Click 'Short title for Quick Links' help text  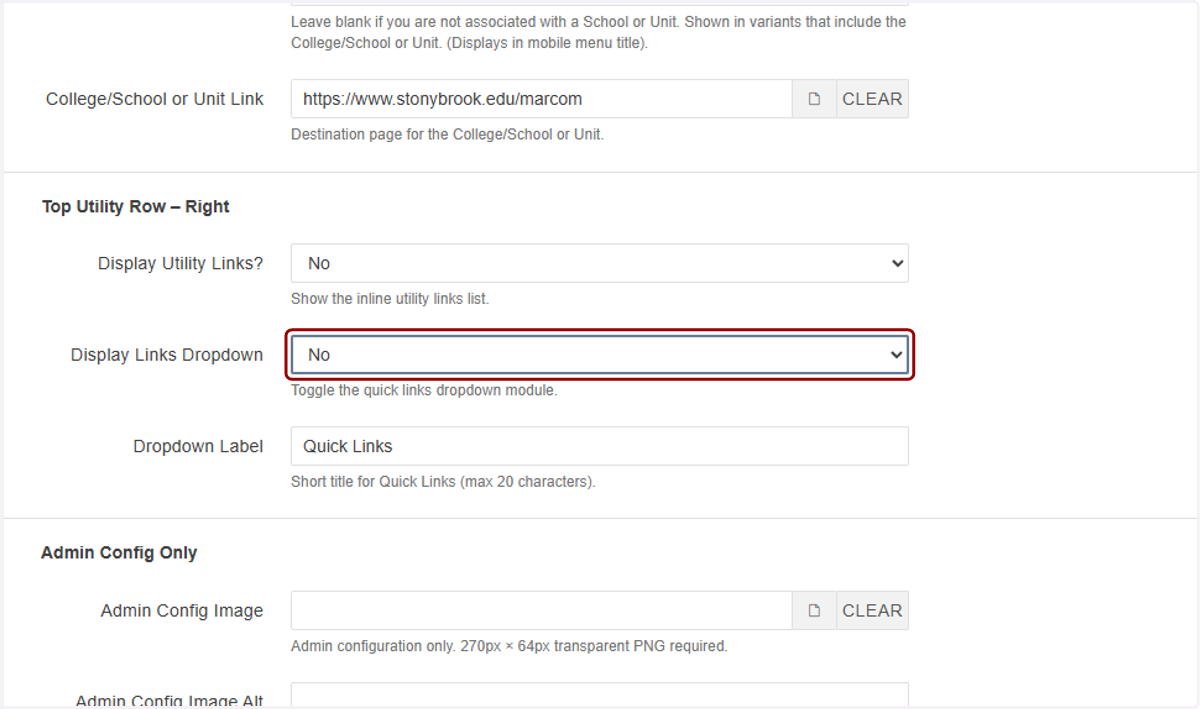click(x=443, y=482)
